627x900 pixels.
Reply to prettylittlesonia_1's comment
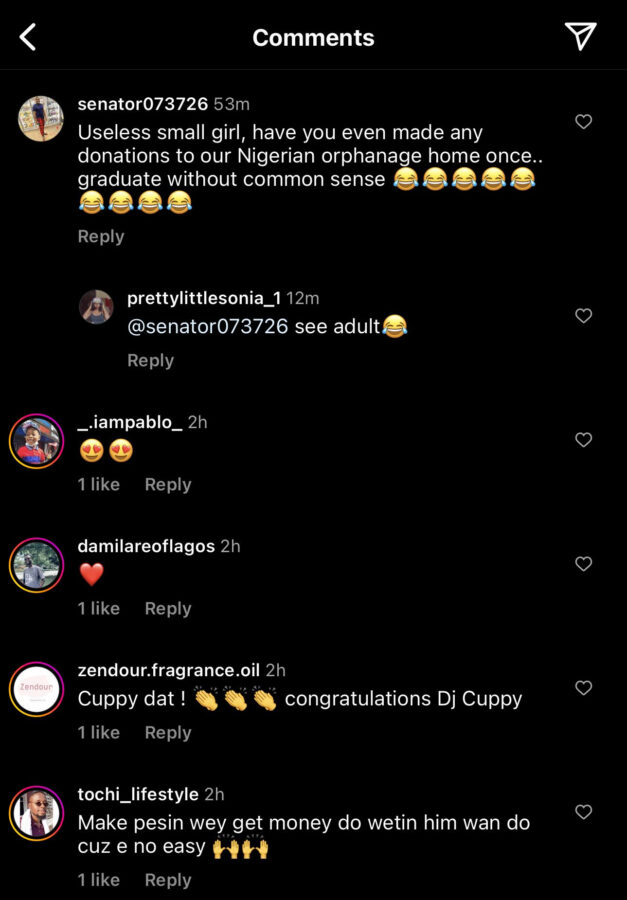pos(150,361)
